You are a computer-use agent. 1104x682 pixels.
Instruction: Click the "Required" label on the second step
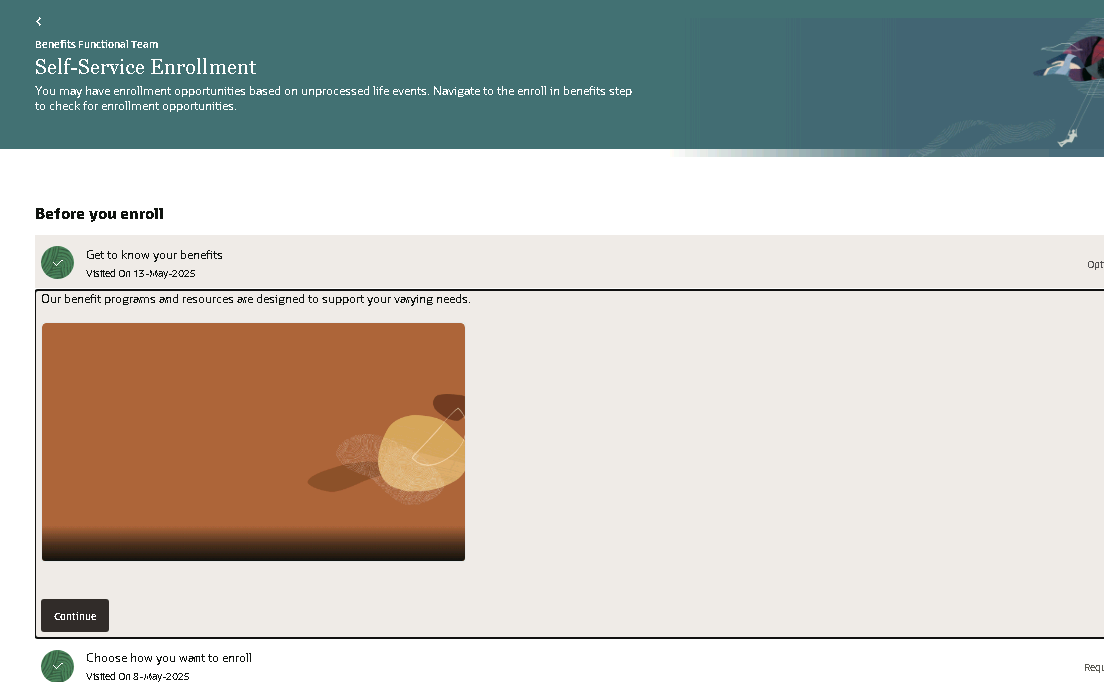point(1095,666)
